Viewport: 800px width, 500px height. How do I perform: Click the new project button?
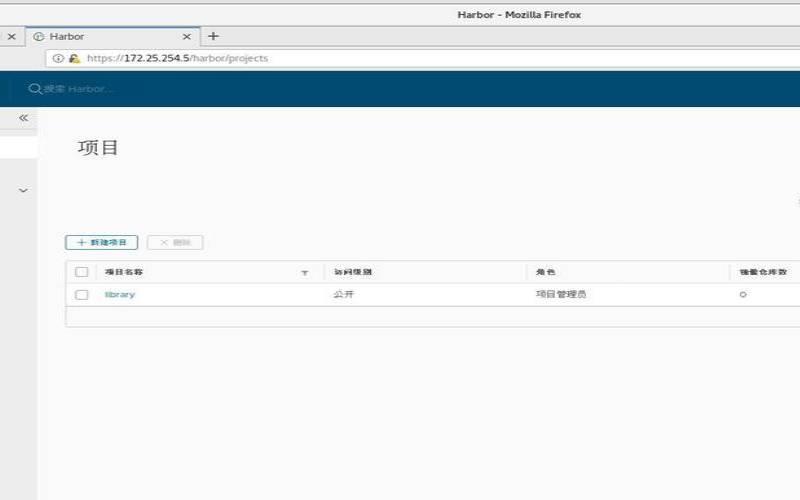pos(102,242)
